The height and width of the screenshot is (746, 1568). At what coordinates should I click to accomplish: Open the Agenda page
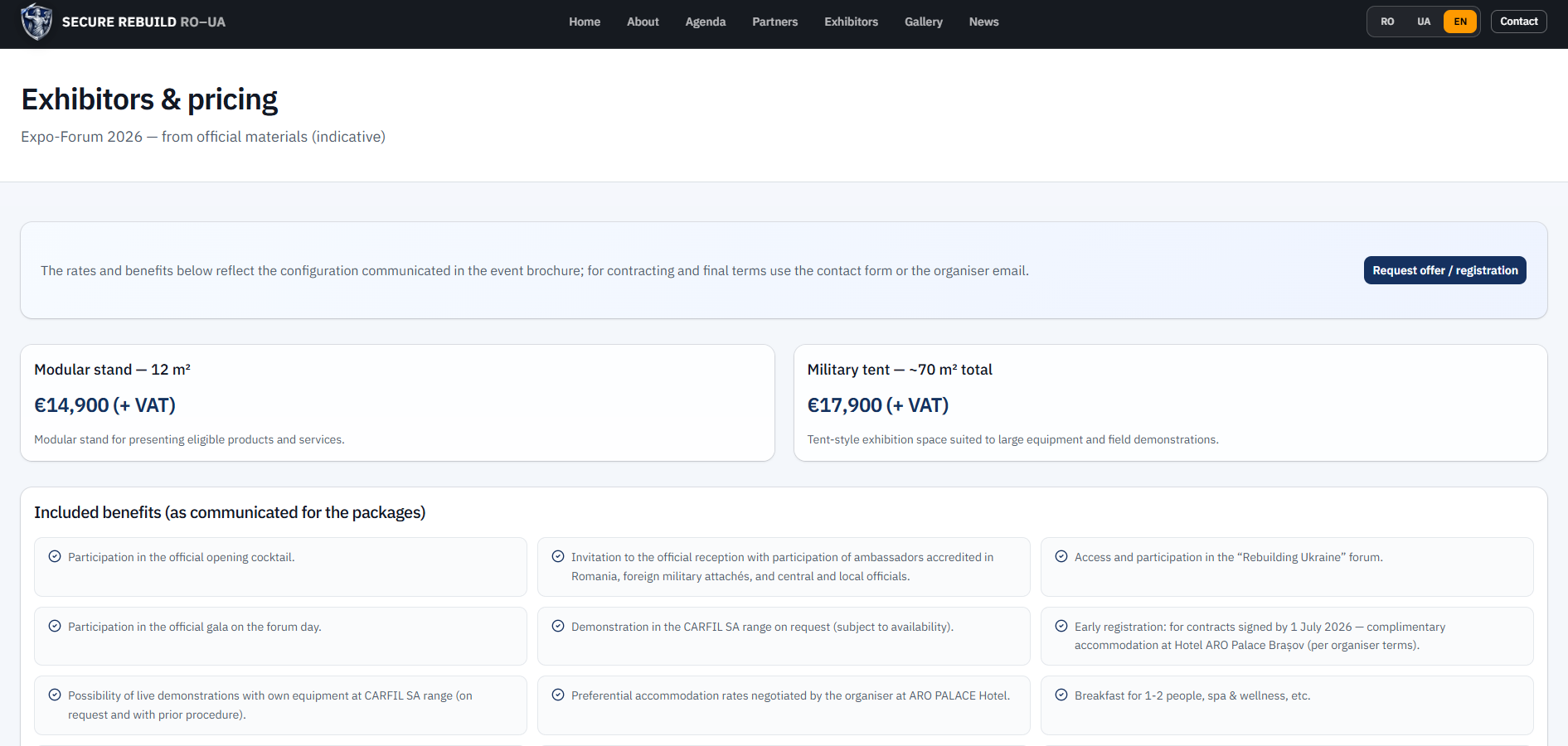[x=706, y=22]
